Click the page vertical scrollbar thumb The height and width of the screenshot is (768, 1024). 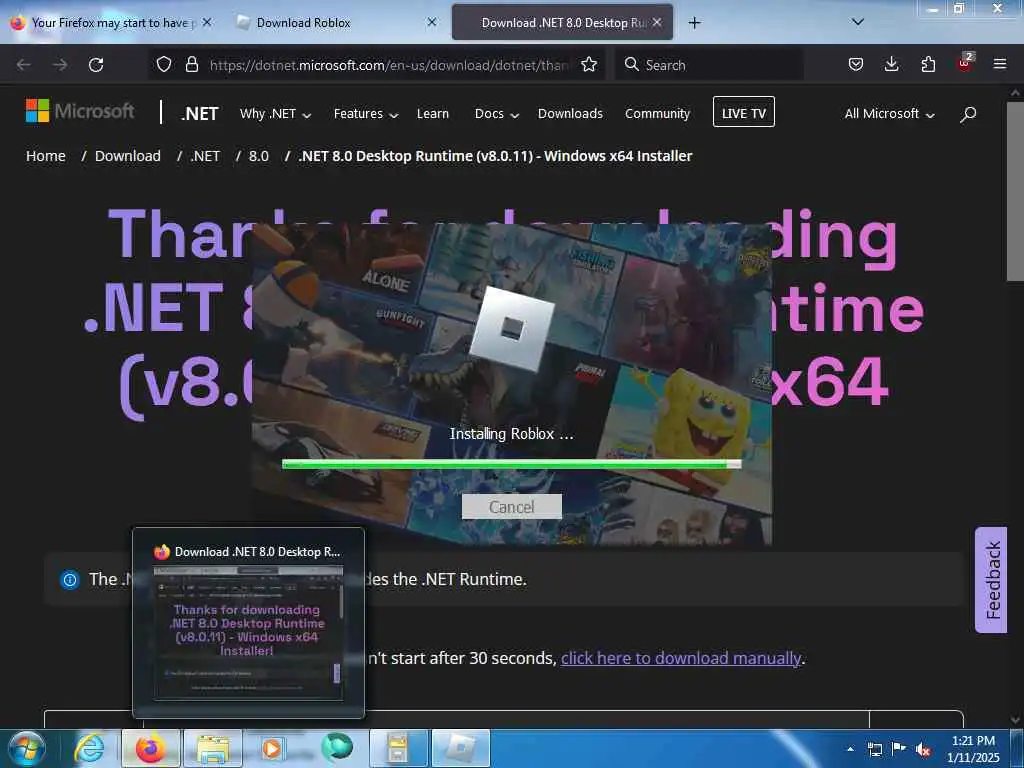click(1015, 191)
